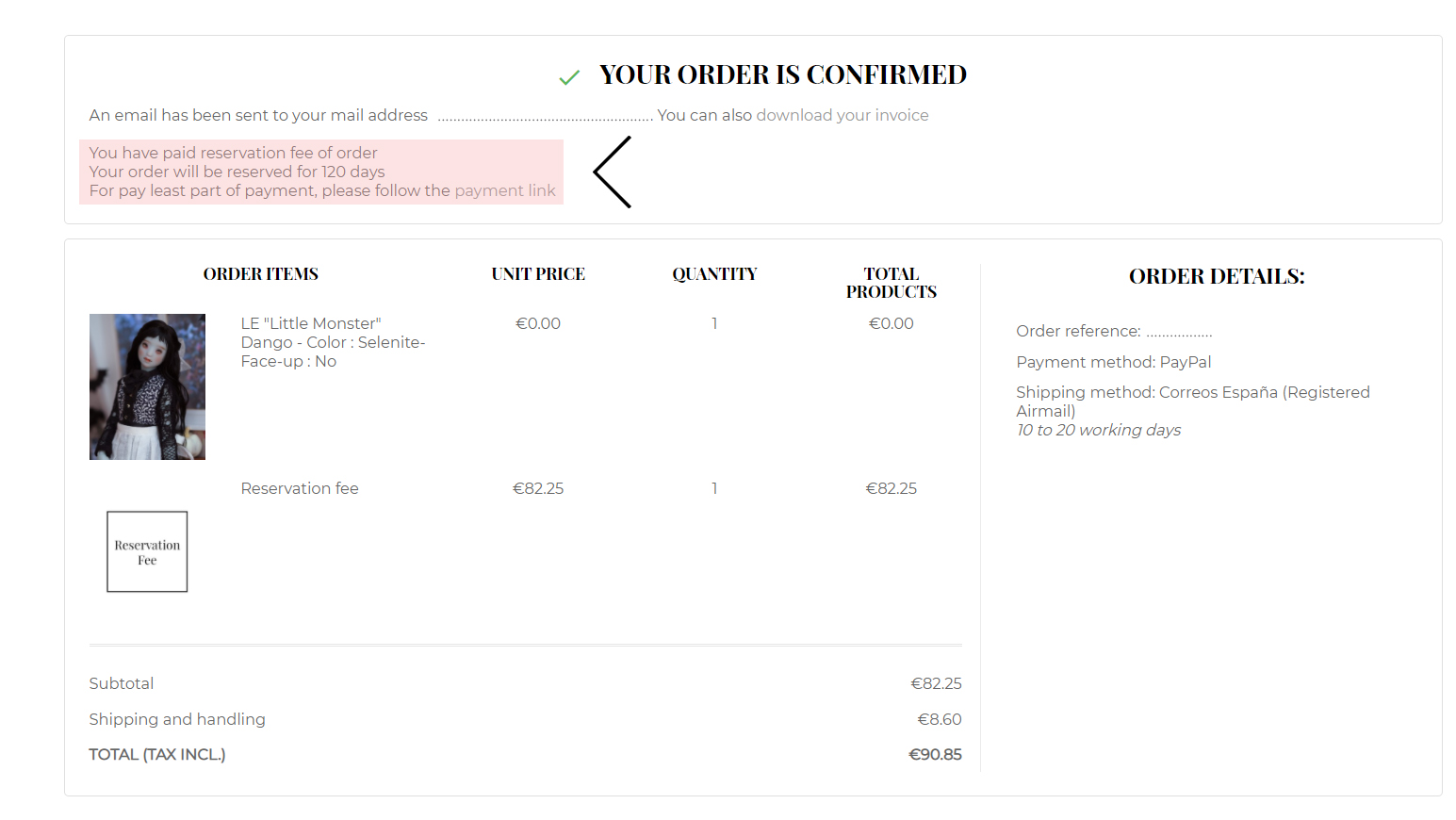Click the Your Order Is Confirmed heading
The height and width of the screenshot is (820, 1456).
pyautogui.click(x=782, y=74)
